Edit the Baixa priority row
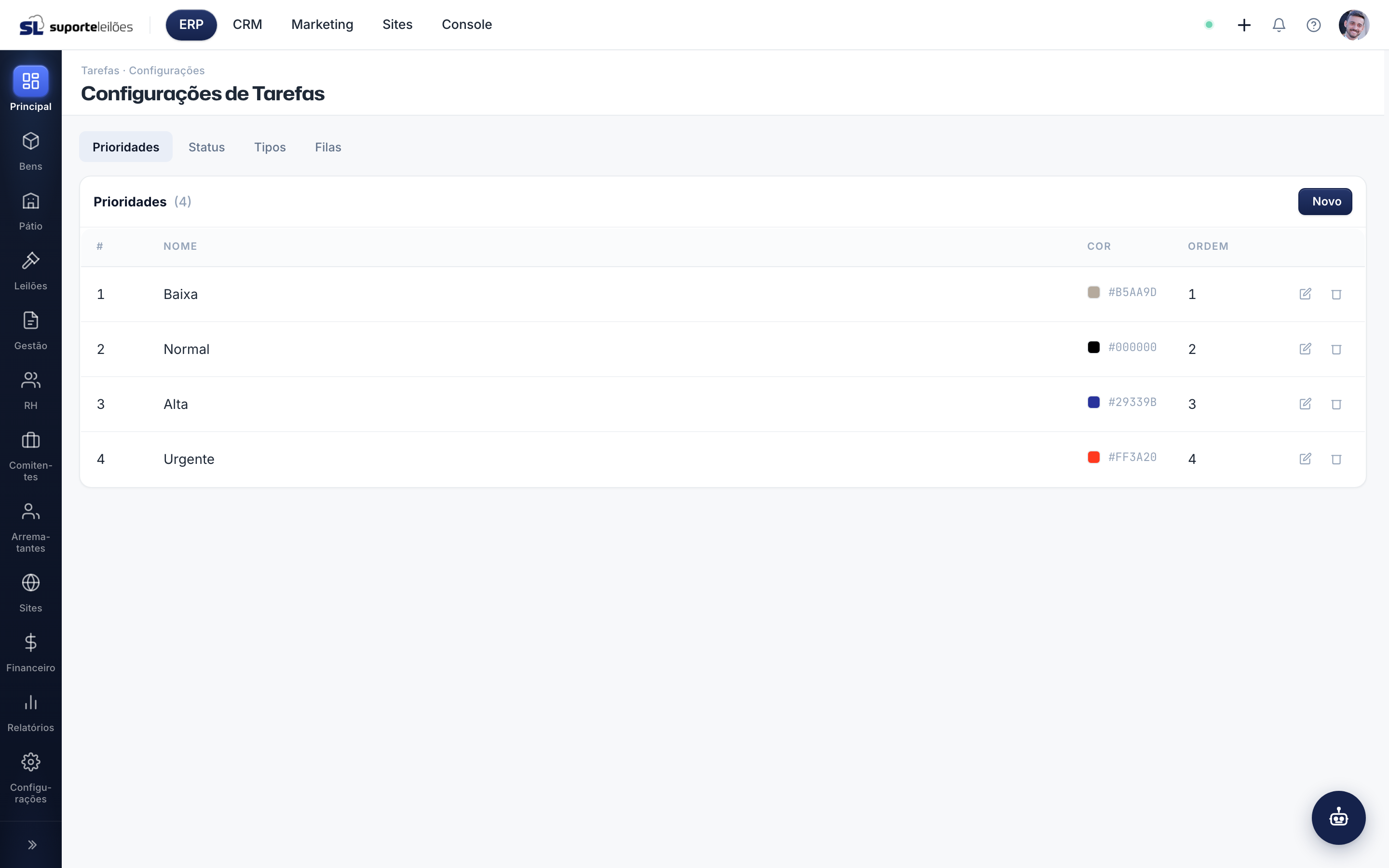This screenshot has width=1389, height=868. [x=1305, y=294]
